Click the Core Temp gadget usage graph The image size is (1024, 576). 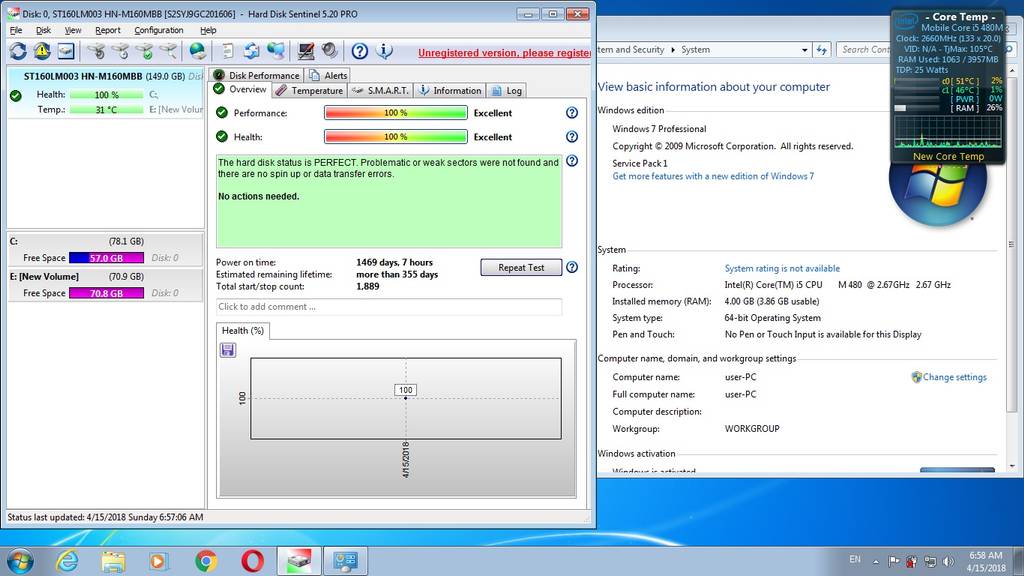pos(948,133)
